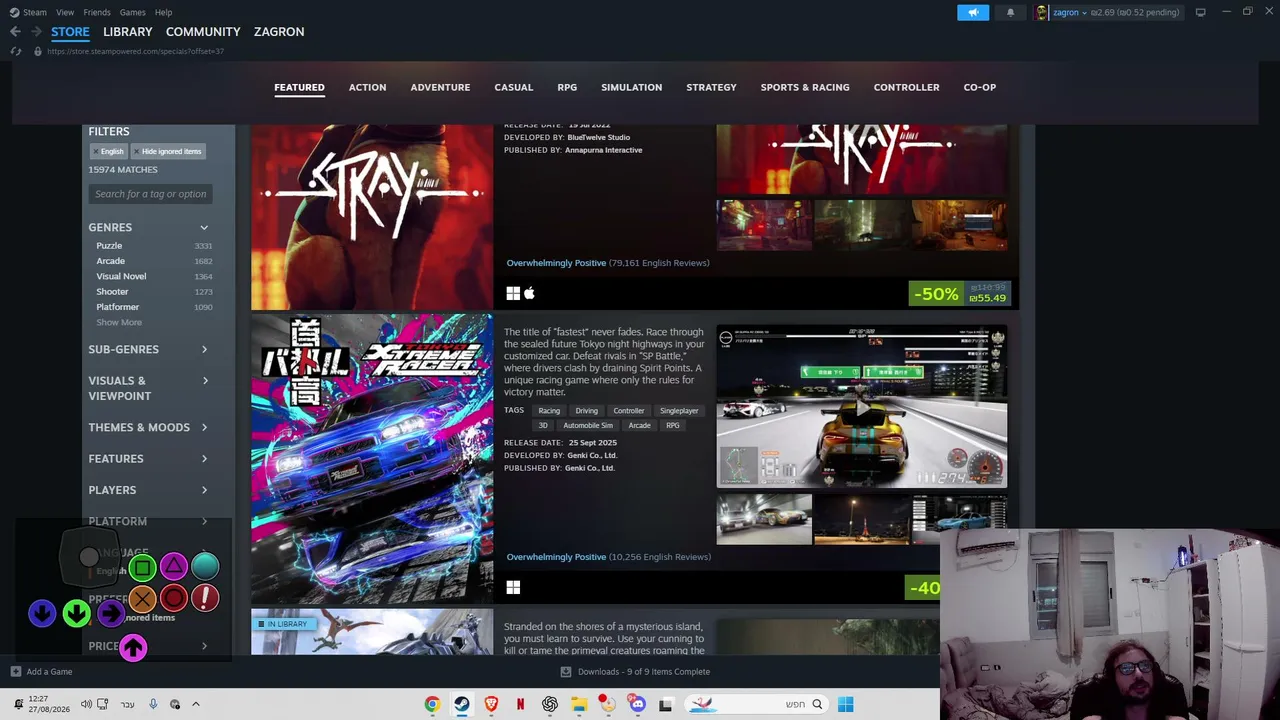Click the Driving tag
1280x720 pixels.
pyautogui.click(x=586, y=411)
